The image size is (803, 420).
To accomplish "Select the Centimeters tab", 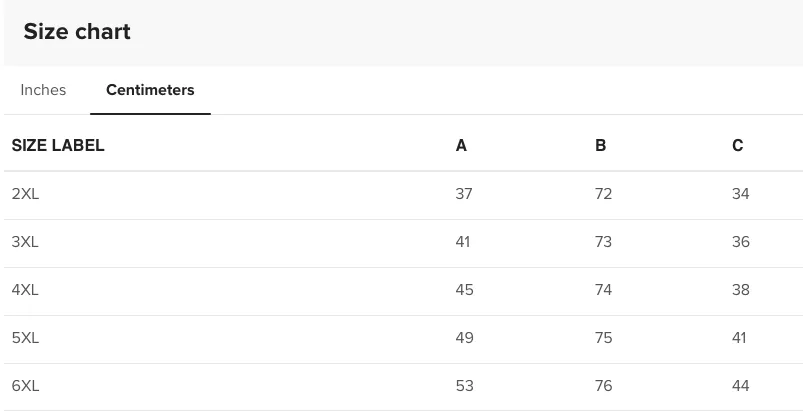I will click(x=150, y=90).
